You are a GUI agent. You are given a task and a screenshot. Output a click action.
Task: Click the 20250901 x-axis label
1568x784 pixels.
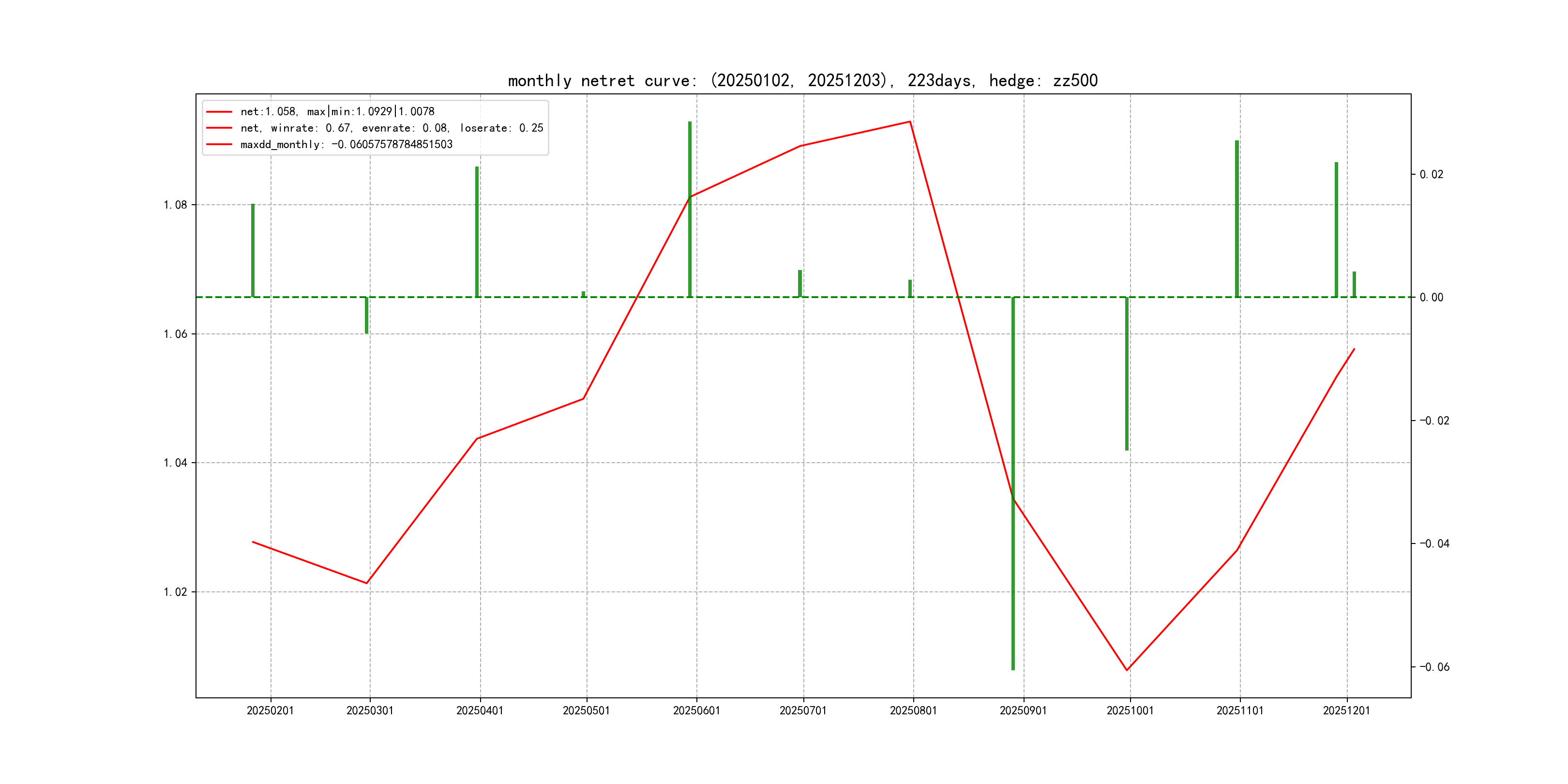coord(1023,710)
